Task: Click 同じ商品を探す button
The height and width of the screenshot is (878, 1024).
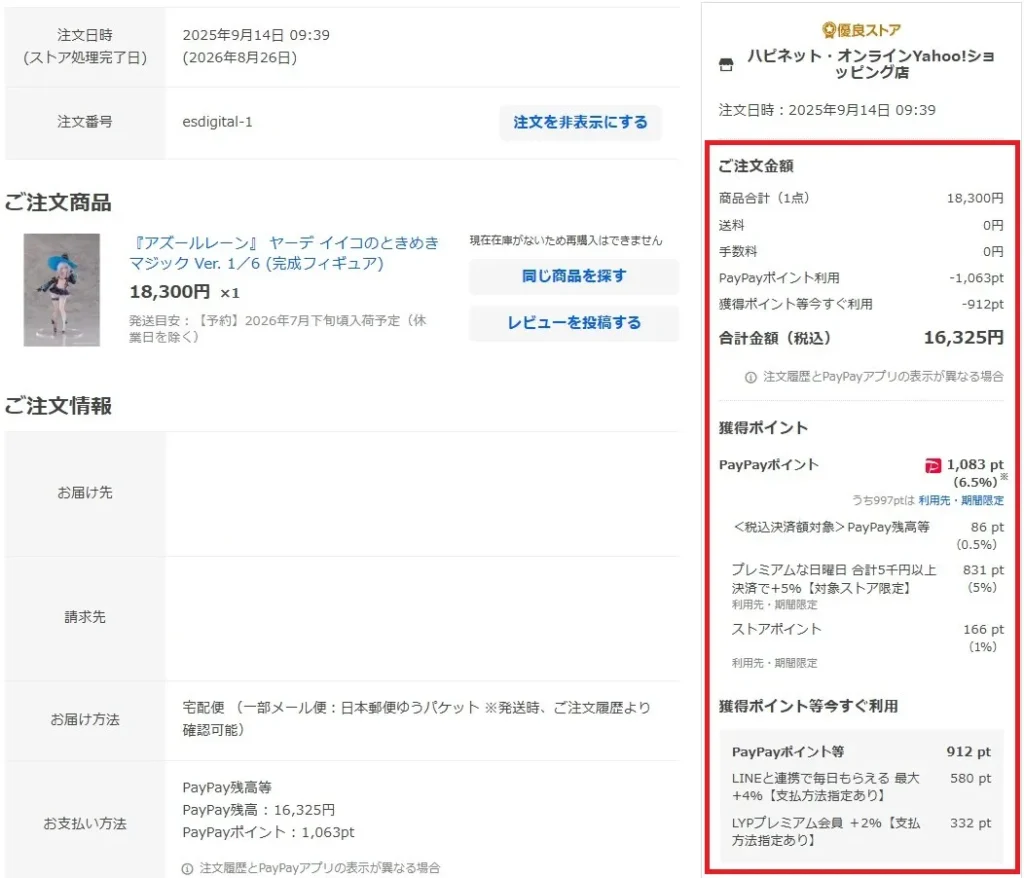Action: [573, 276]
